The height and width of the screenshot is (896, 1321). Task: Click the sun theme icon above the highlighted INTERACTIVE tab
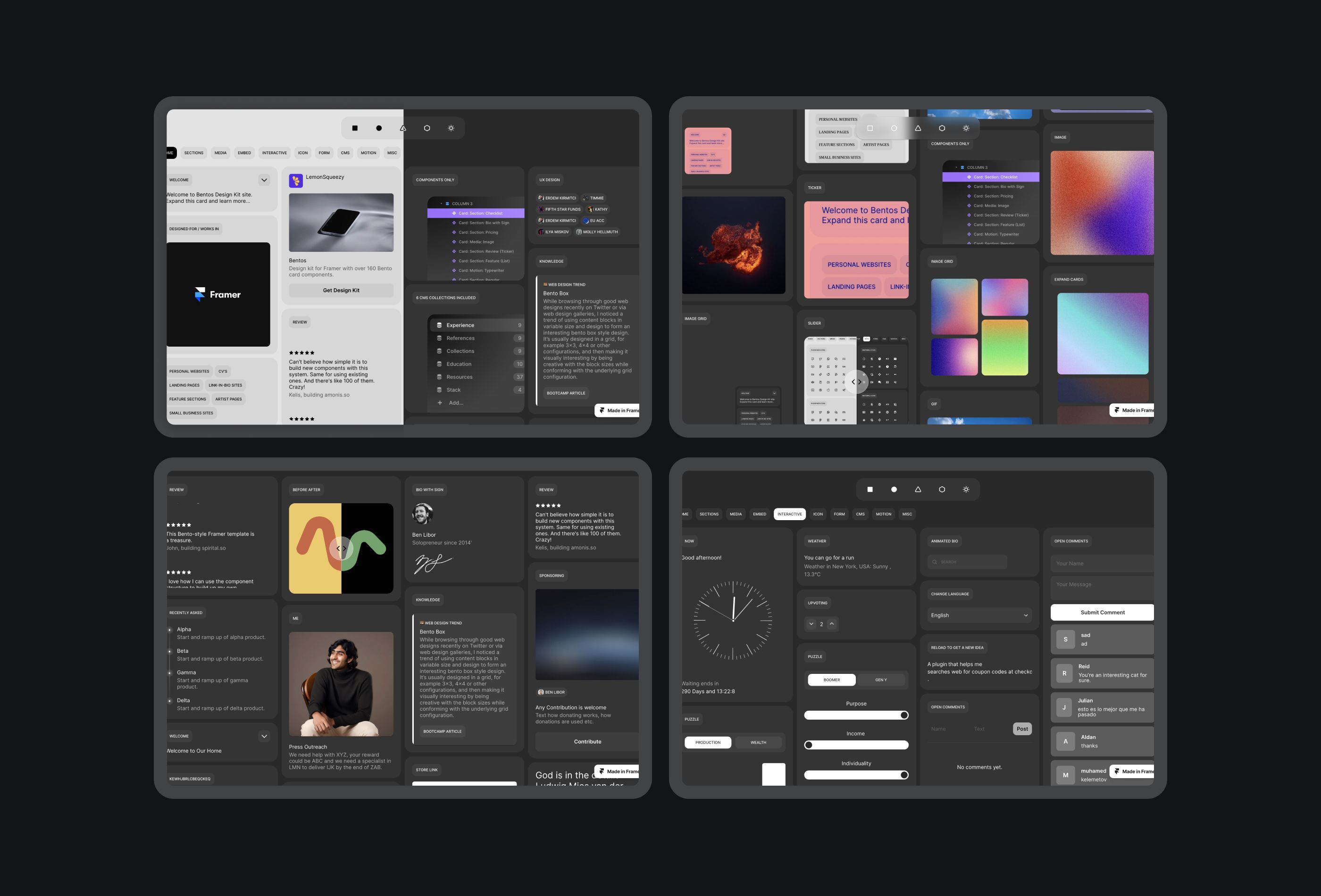(x=966, y=489)
